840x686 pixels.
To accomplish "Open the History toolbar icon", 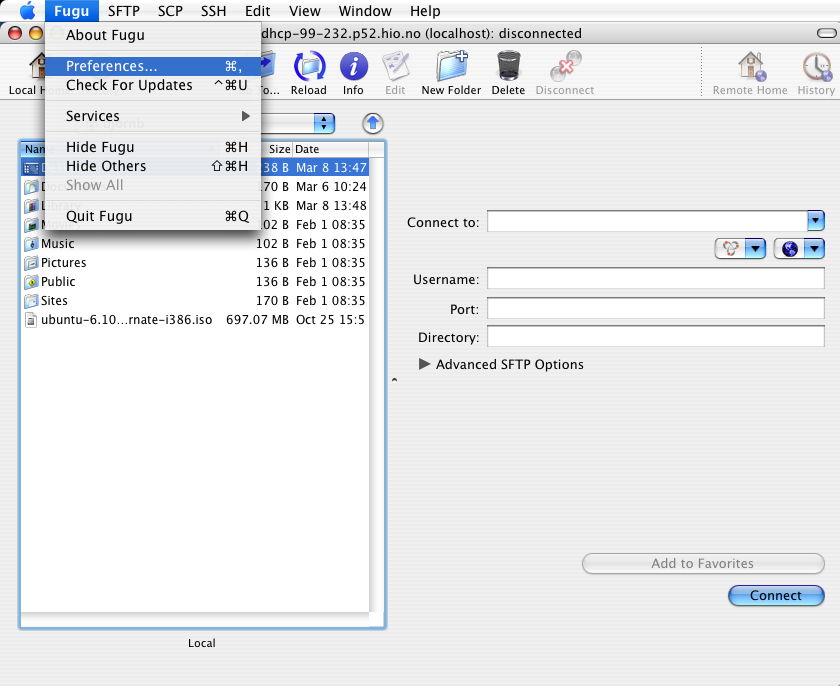I will point(816,66).
